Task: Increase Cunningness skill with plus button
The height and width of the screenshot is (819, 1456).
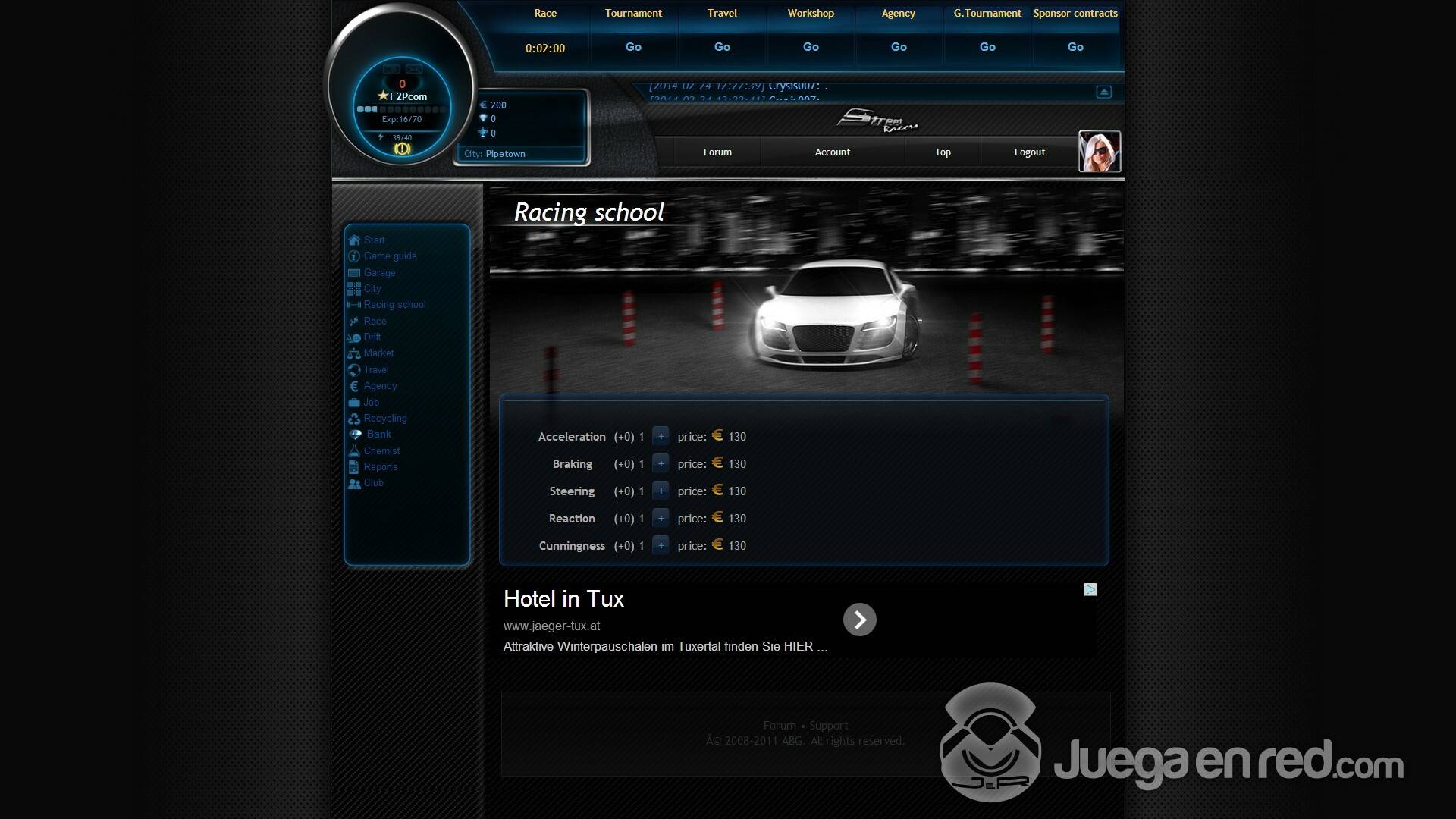Action: pos(661,546)
